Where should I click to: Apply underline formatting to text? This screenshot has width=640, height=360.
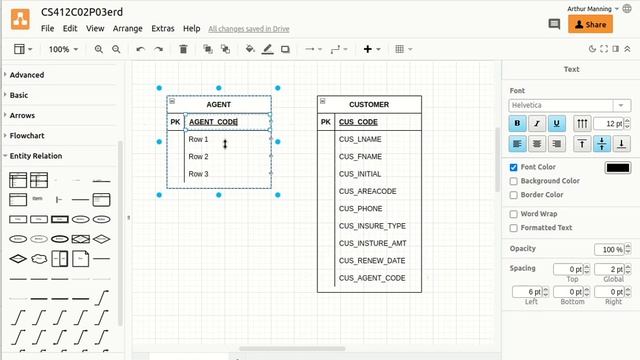click(556, 123)
